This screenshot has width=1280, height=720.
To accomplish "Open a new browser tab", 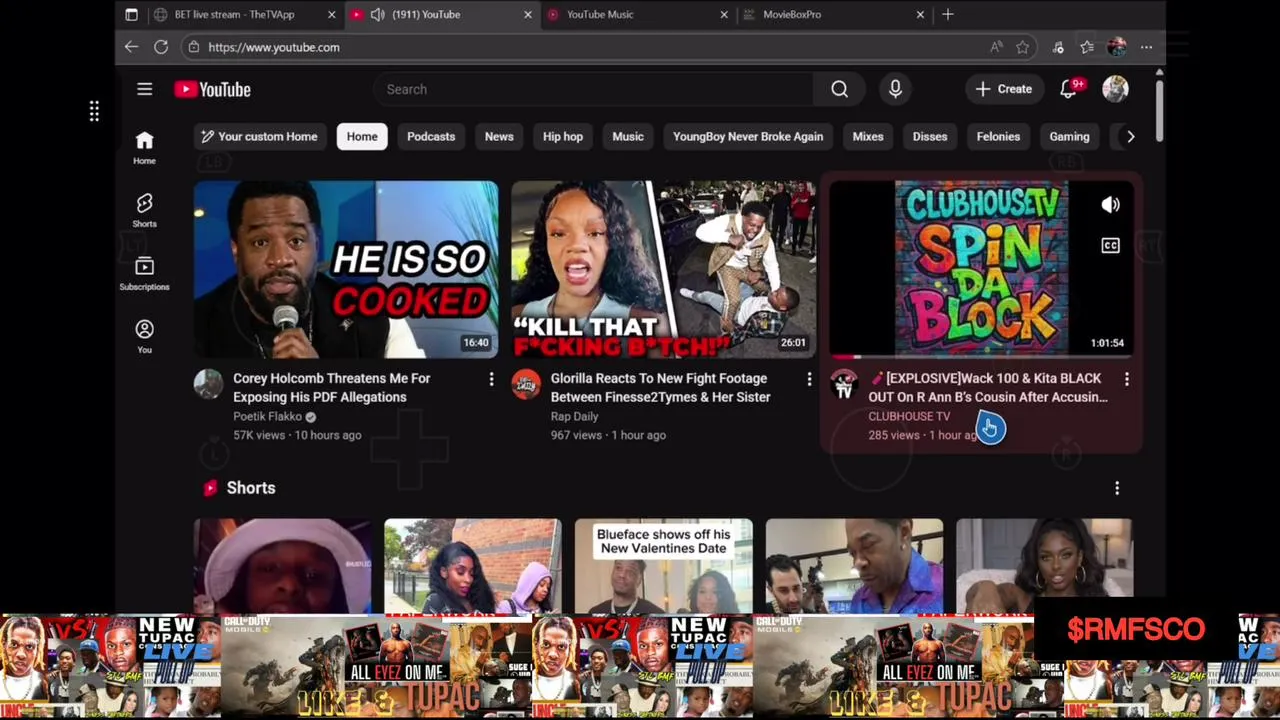I will (948, 14).
